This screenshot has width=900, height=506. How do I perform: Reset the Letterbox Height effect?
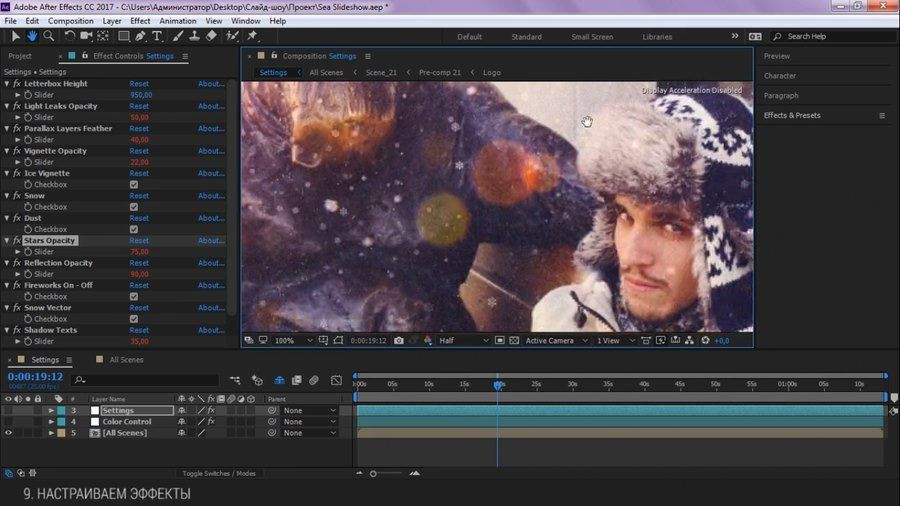tap(139, 84)
